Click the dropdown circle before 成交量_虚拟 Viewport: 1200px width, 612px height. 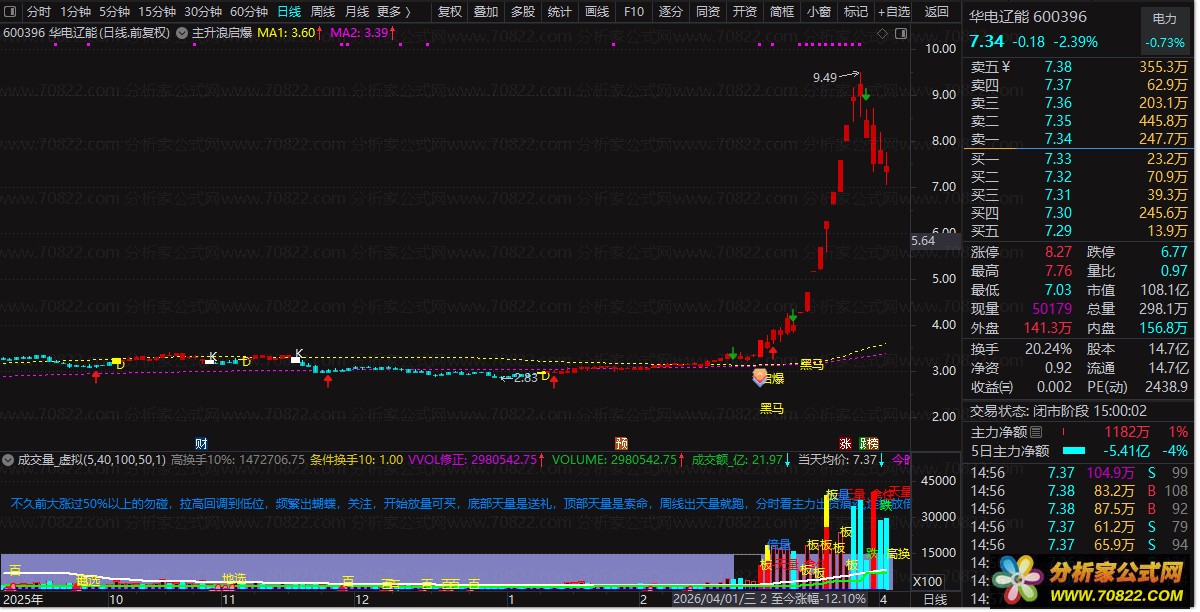[9, 460]
